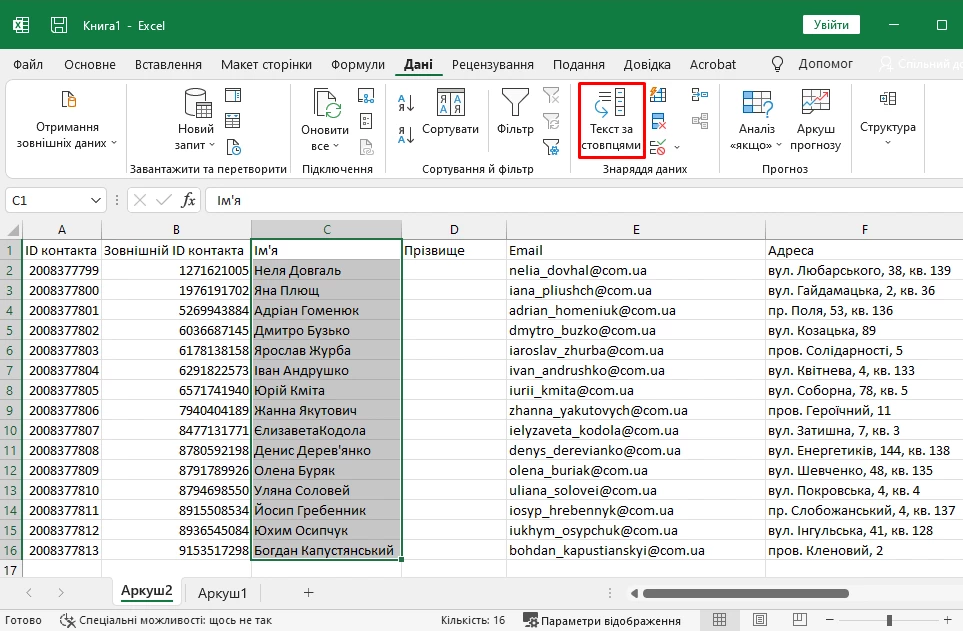
Task: Switch to the Аркуш1 sheet tab
Action: tap(222, 593)
